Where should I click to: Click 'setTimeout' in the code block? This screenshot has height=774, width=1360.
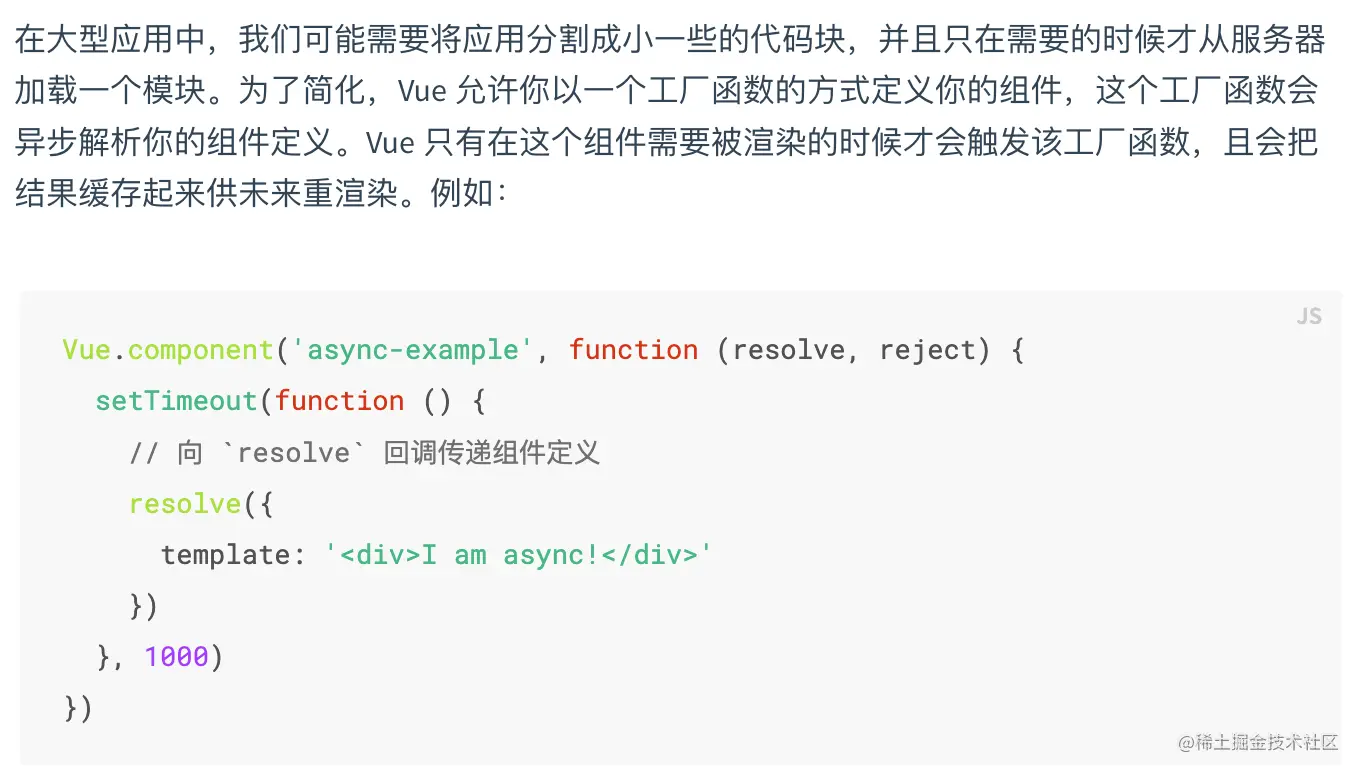[x=176, y=401]
